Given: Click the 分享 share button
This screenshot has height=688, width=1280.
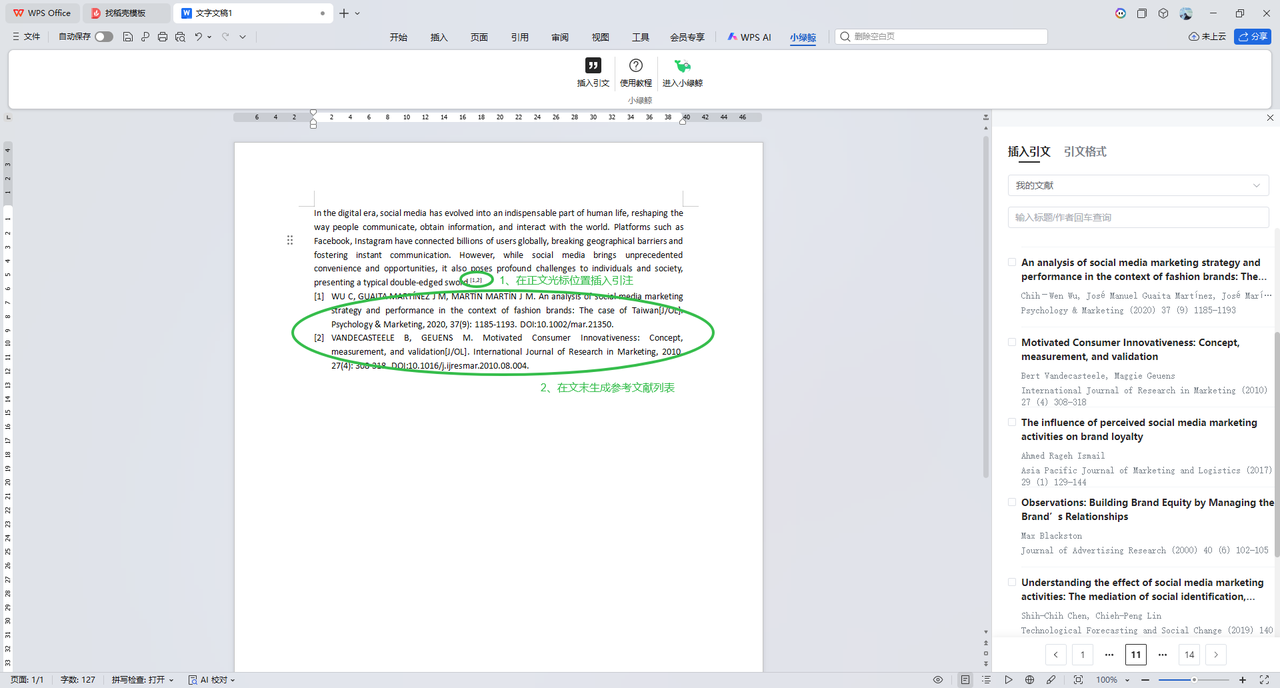Looking at the screenshot, I should 1253,37.
